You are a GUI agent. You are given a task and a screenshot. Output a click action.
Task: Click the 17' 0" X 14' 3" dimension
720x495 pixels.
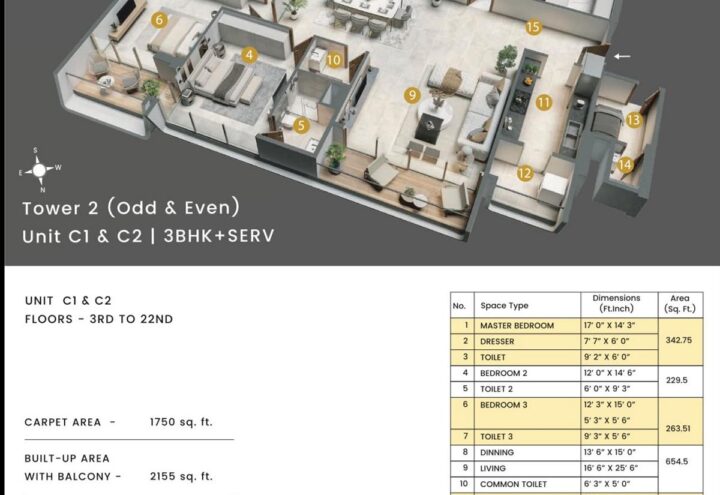pyautogui.click(x=609, y=326)
